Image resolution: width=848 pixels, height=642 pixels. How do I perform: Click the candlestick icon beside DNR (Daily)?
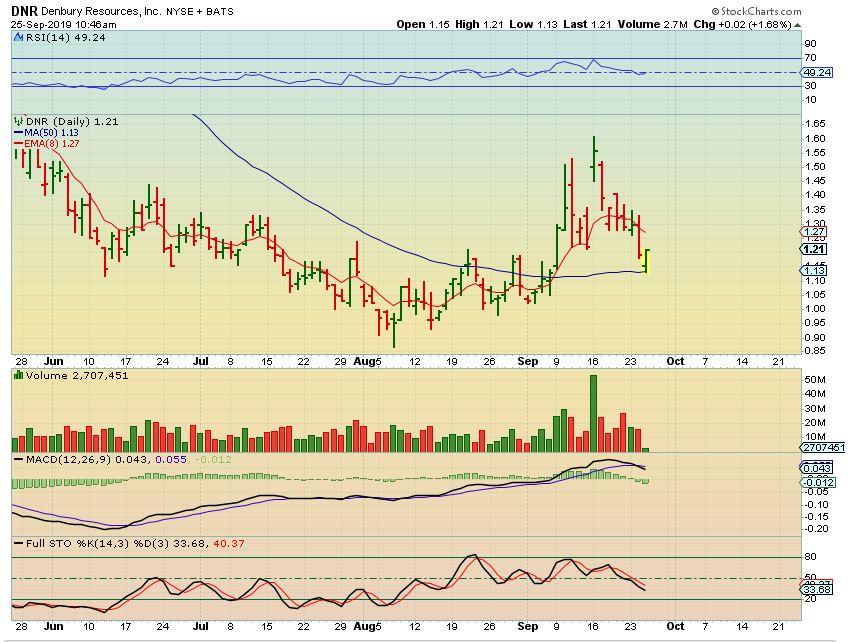19,121
